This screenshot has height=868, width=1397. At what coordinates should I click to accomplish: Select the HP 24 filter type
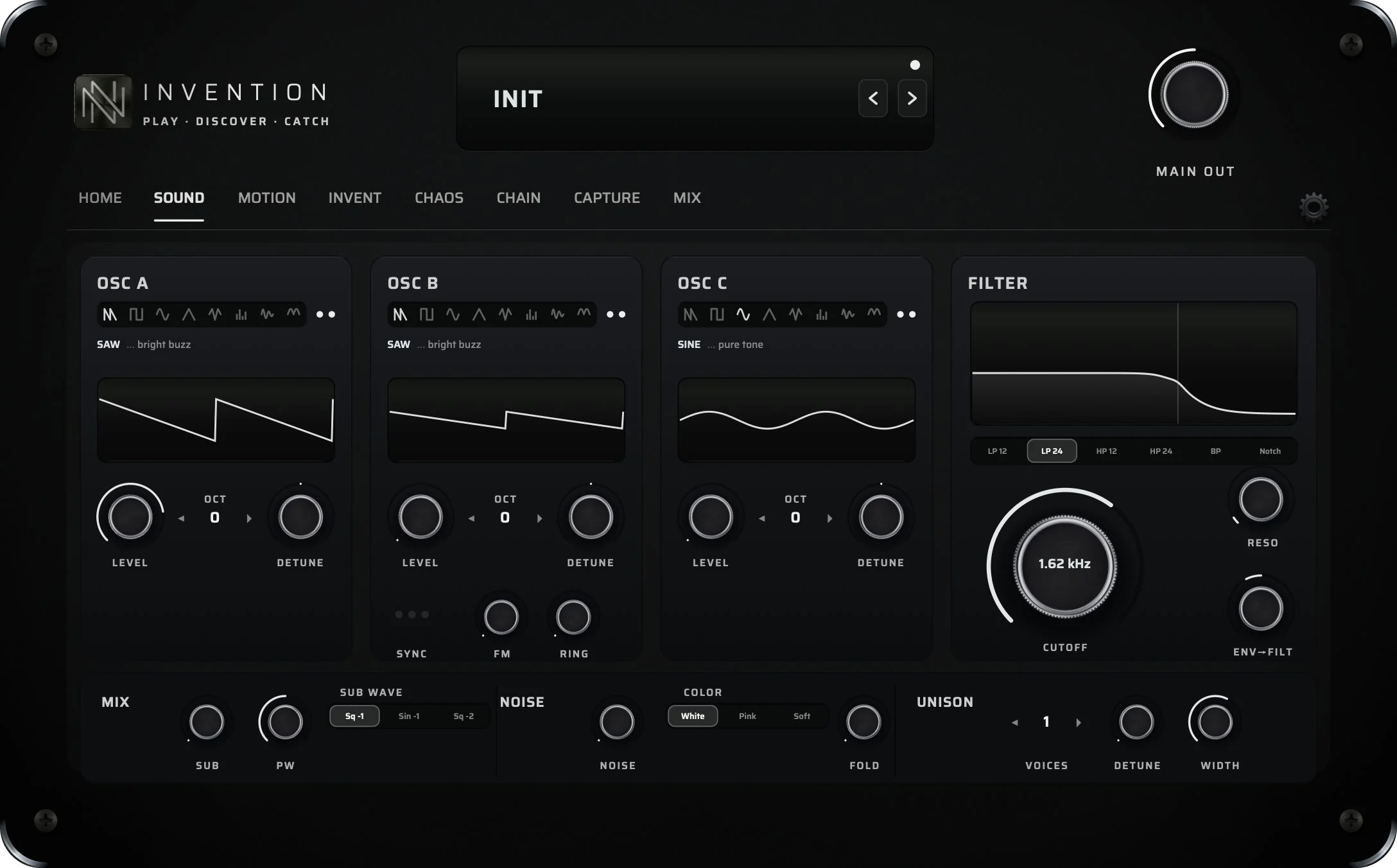pos(1161,451)
